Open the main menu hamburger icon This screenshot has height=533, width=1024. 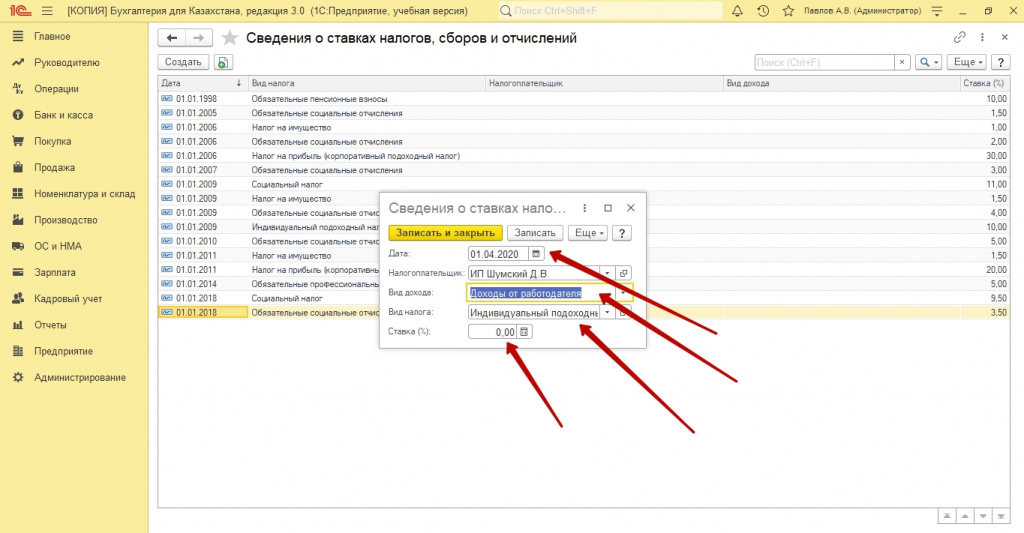click(x=46, y=11)
